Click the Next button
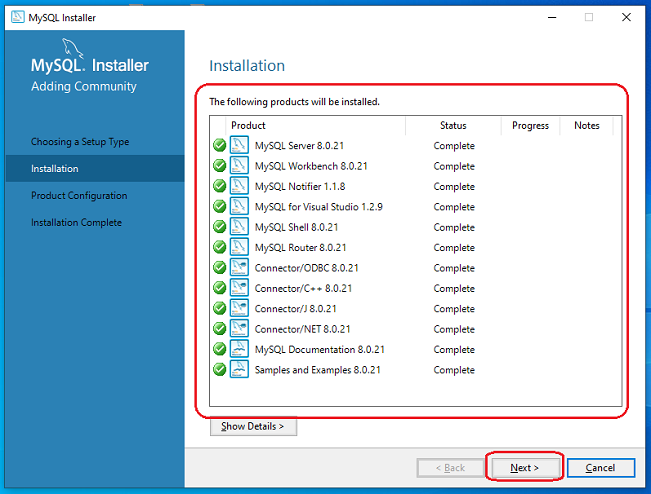 click(x=524, y=468)
